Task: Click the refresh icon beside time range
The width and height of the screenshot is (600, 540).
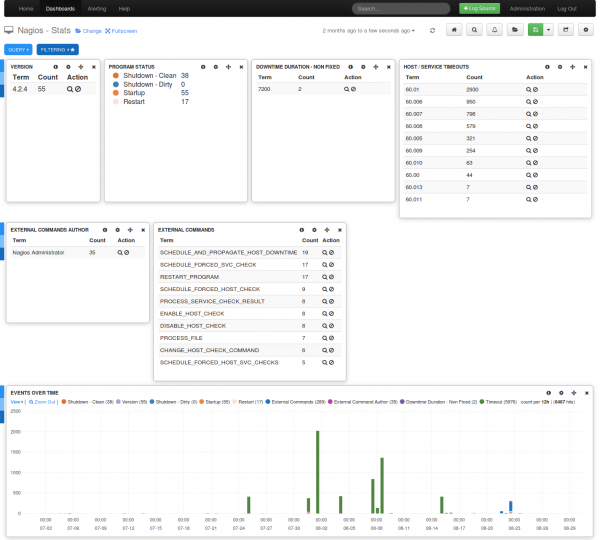Action: [432, 30]
